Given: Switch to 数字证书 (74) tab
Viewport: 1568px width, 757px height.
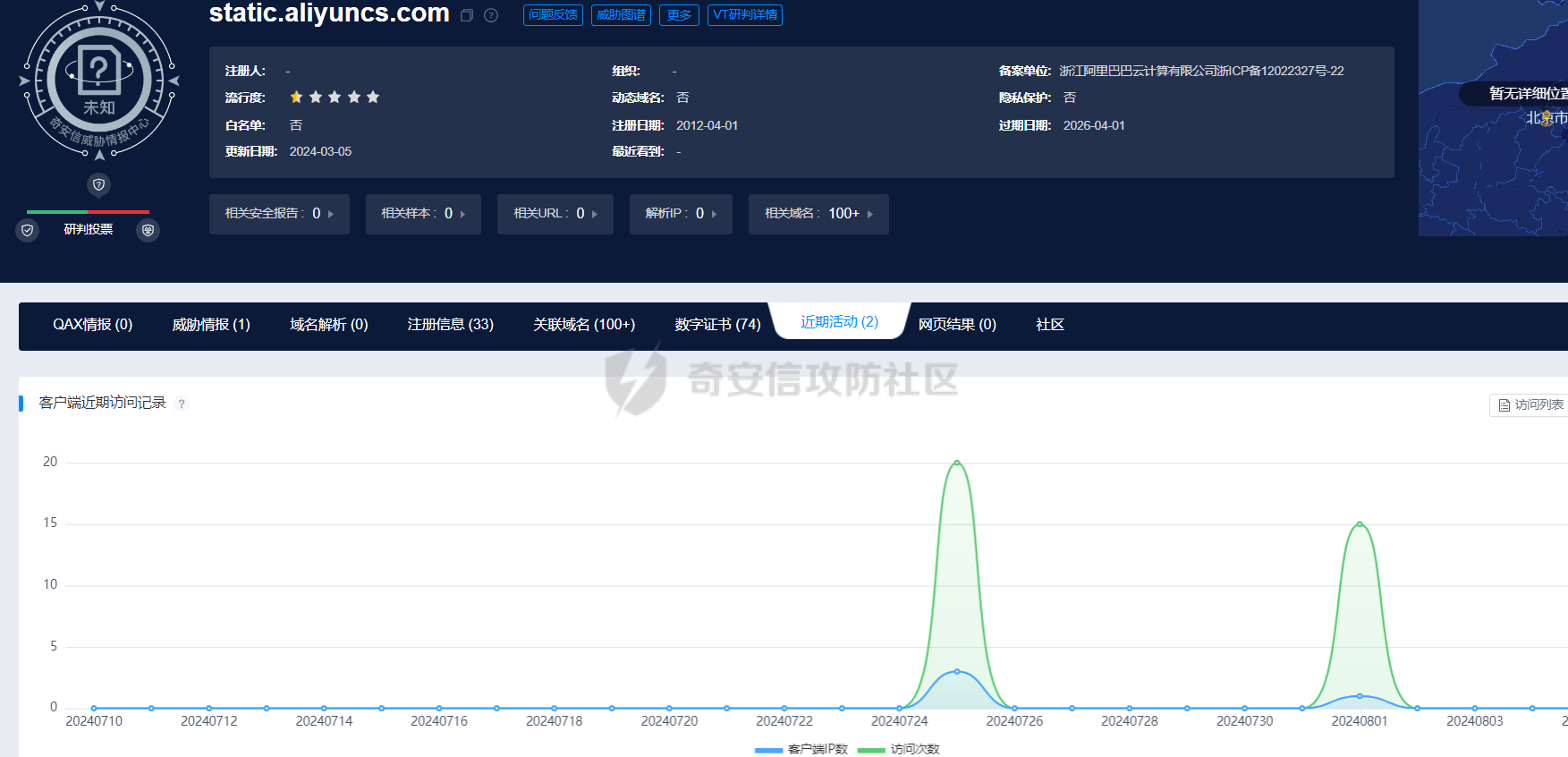Looking at the screenshot, I should 717,325.
